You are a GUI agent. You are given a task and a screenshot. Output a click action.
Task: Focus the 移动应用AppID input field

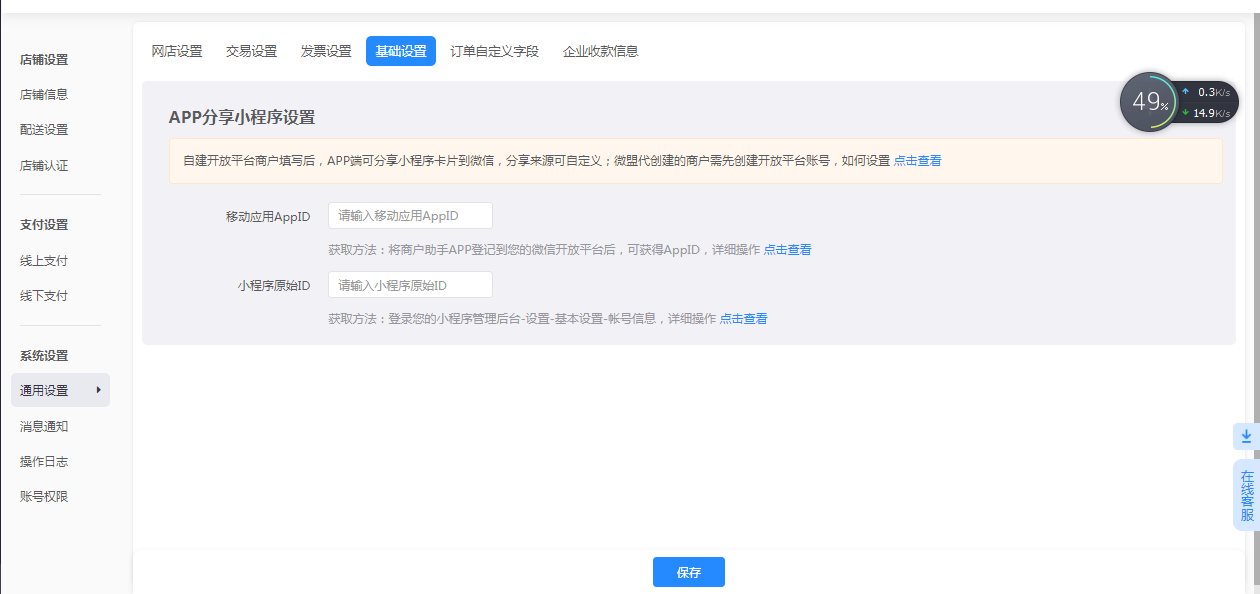coord(410,216)
